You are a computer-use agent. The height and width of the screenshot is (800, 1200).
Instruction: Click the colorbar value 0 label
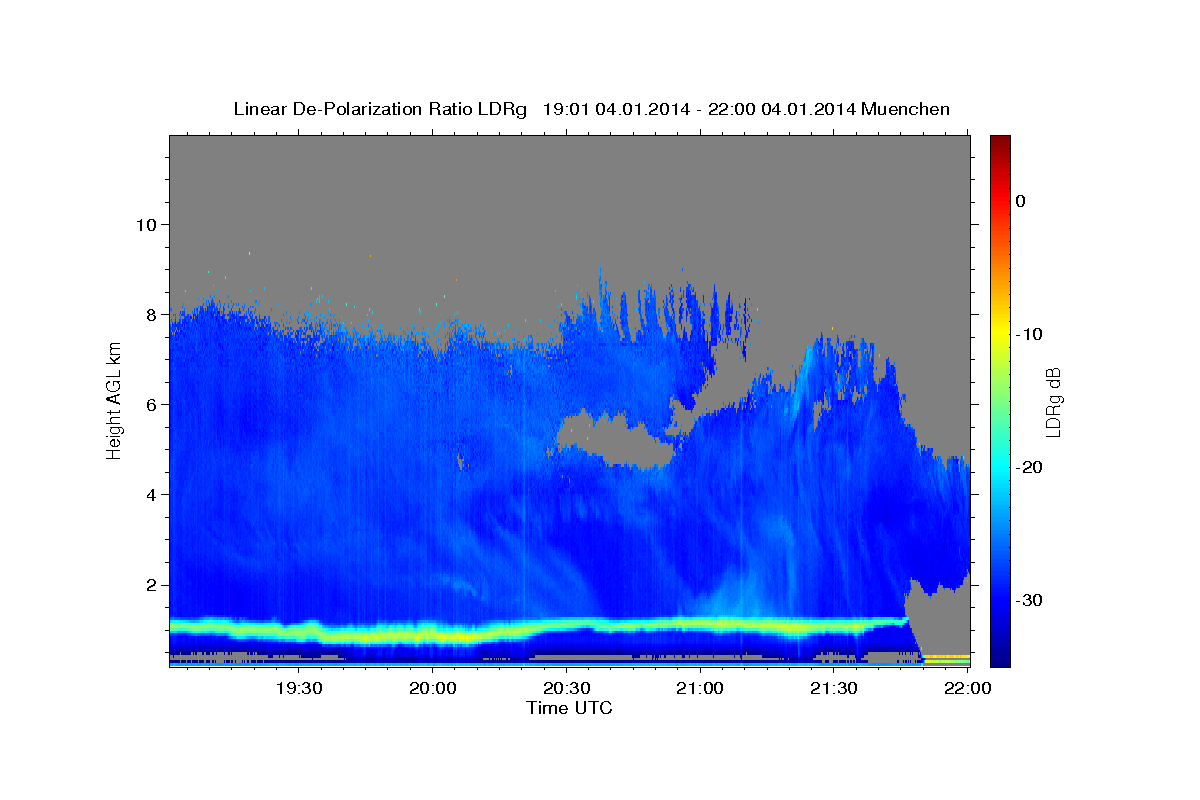[1020, 201]
